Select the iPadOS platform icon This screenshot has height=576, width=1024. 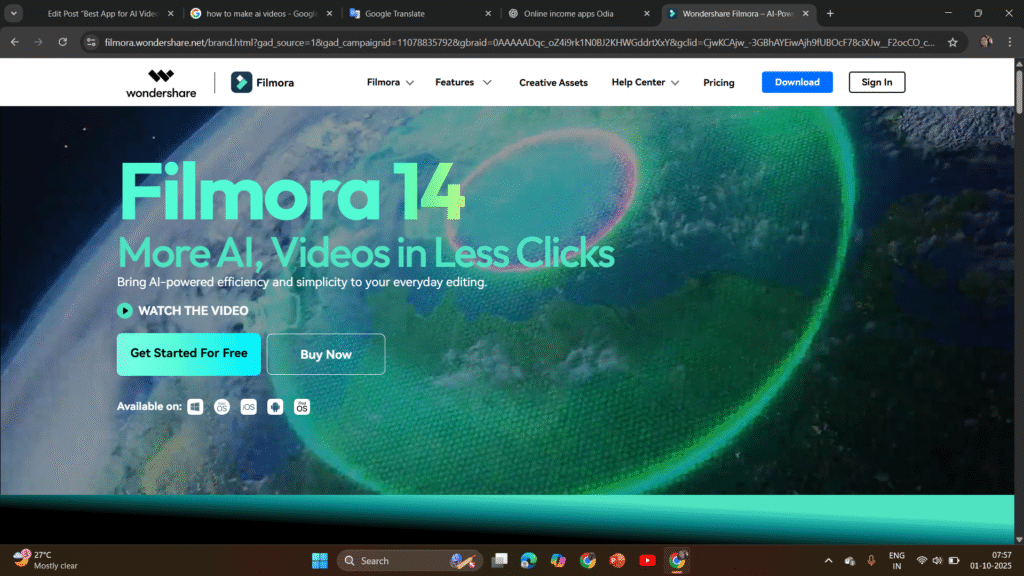301,407
